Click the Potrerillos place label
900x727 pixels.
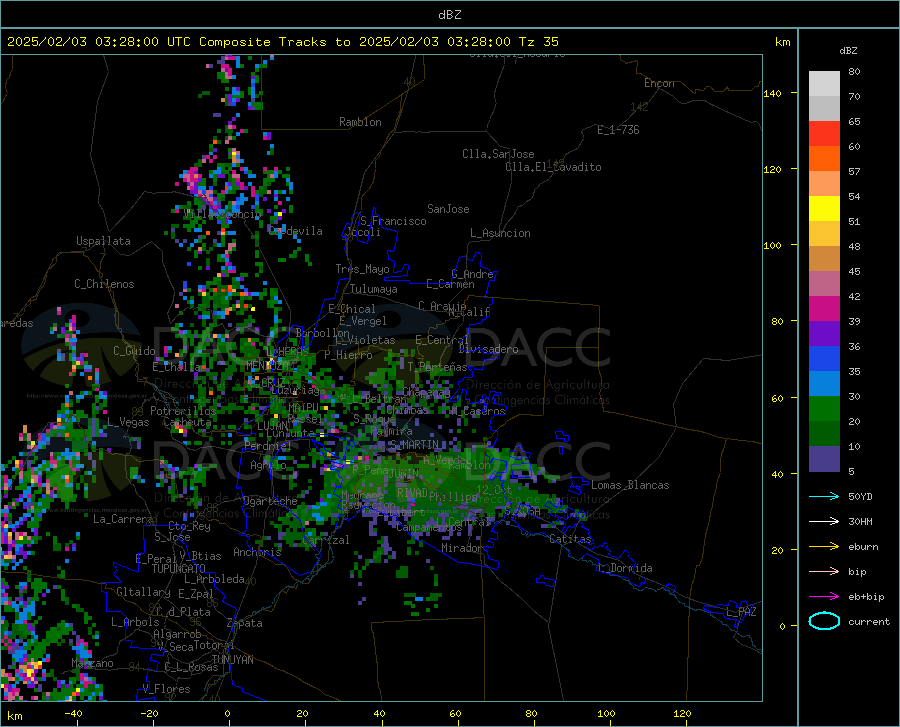[183, 411]
